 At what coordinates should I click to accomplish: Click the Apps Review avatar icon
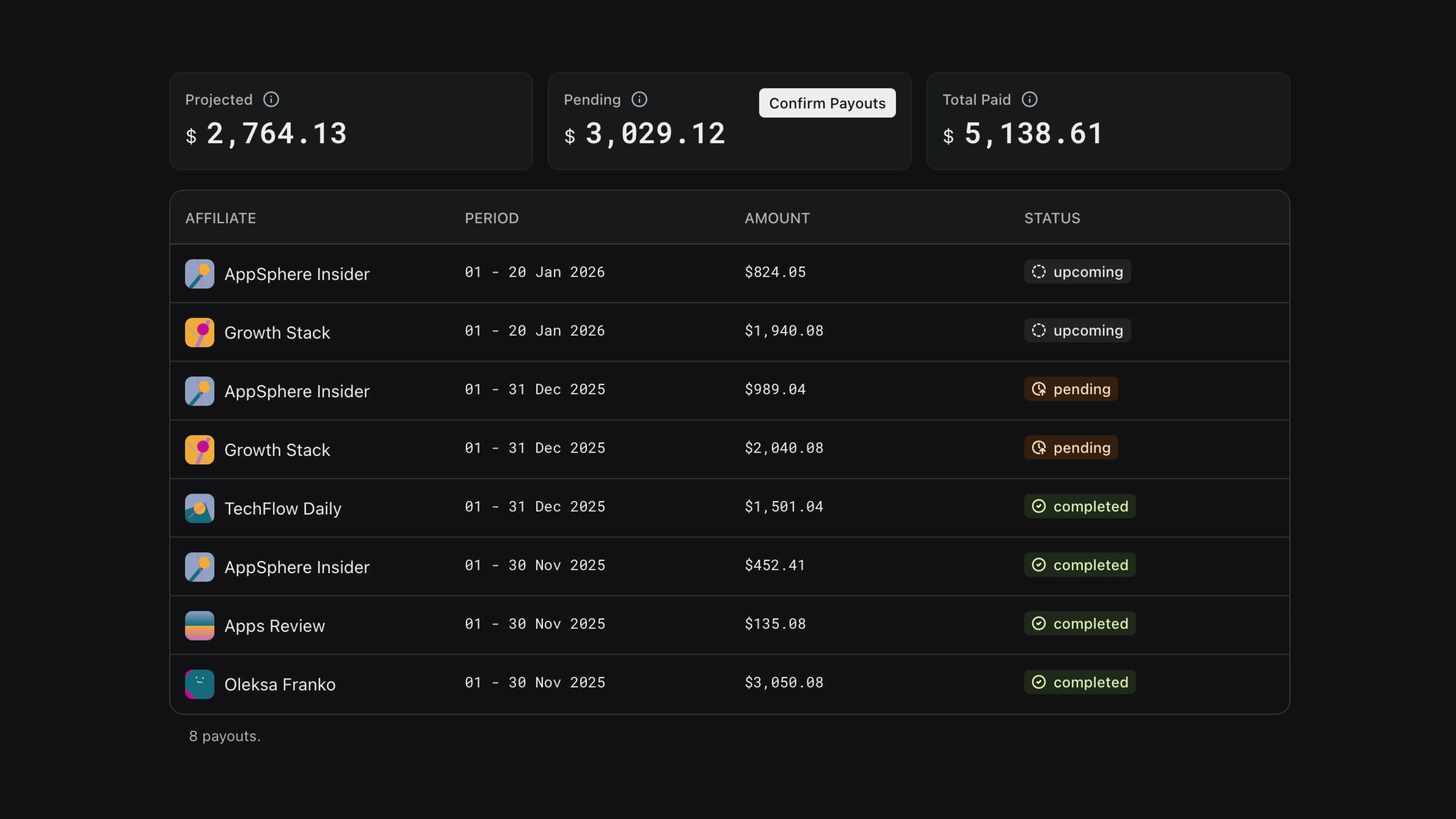tap(199, 626)
